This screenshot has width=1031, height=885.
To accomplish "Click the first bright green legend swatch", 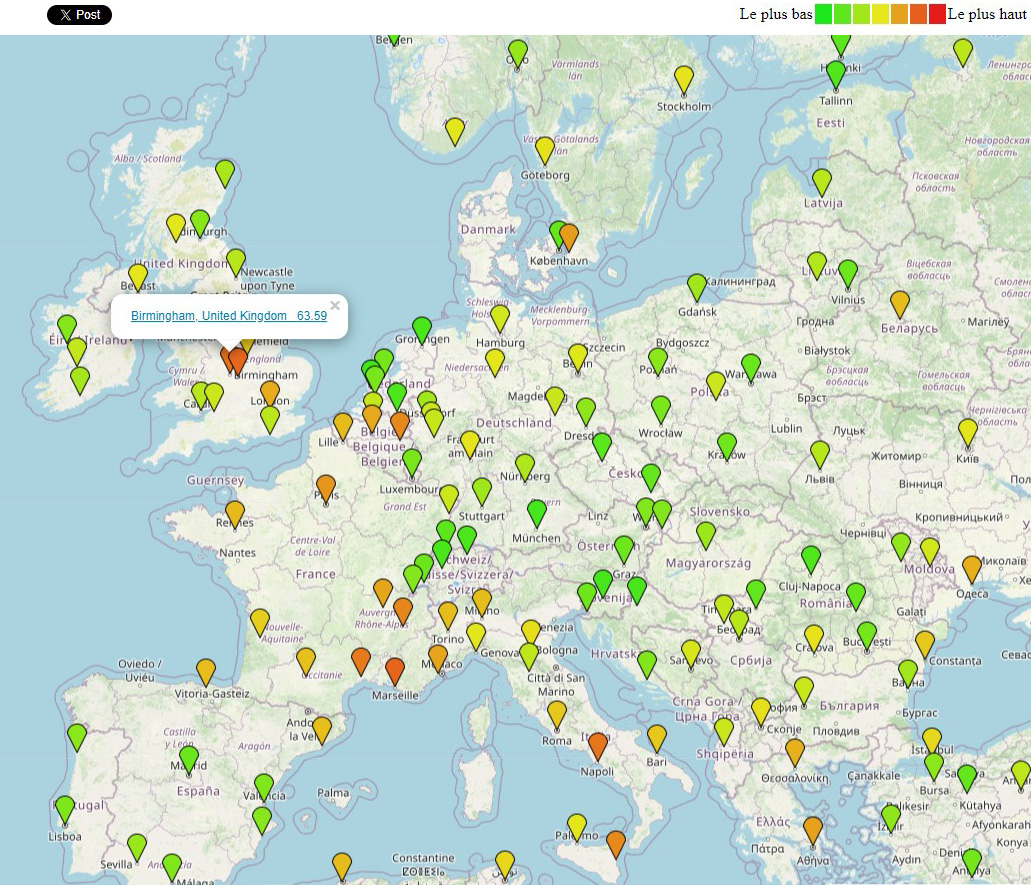I will click(823, 14).
